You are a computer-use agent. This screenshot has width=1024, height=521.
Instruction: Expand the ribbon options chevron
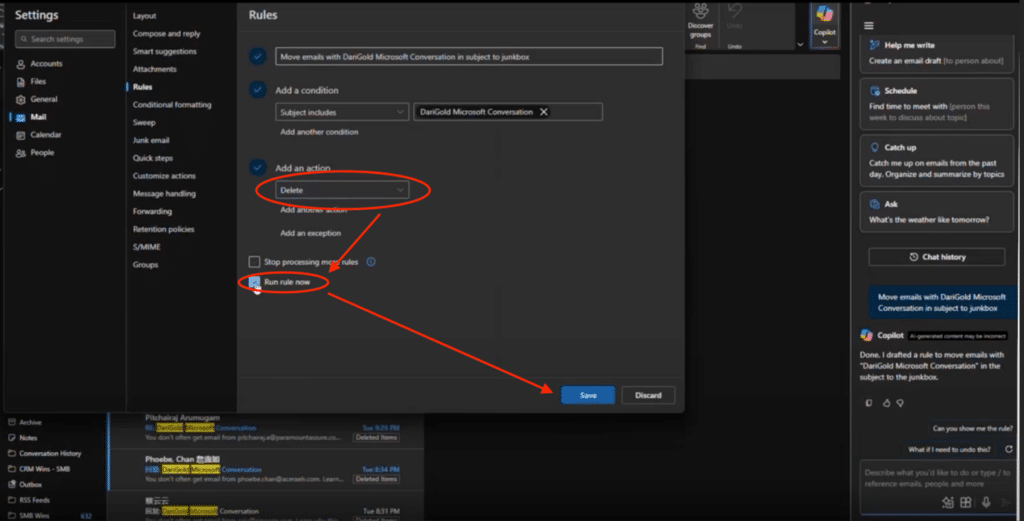tap(799, 44)
